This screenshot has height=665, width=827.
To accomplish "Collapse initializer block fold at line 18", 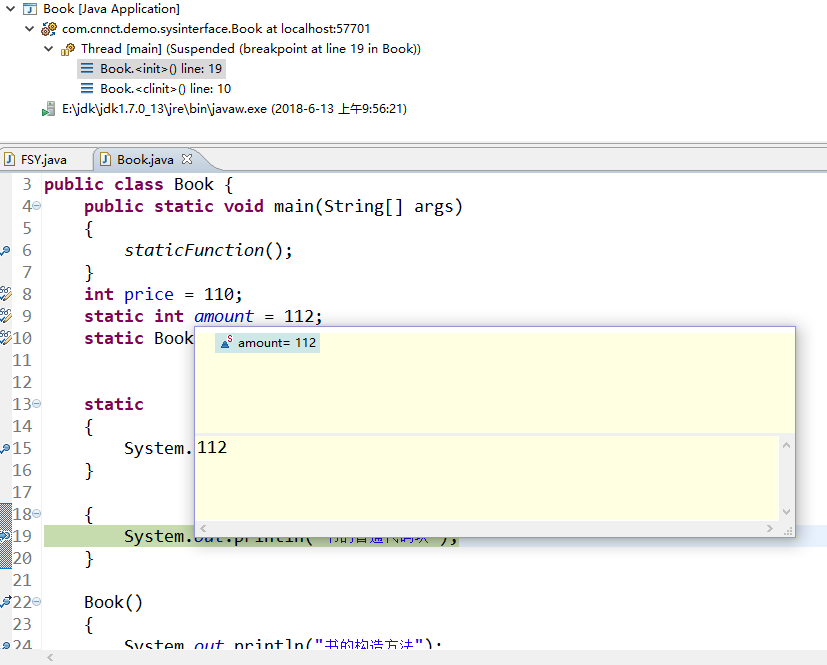I will (x=37, y=514).
